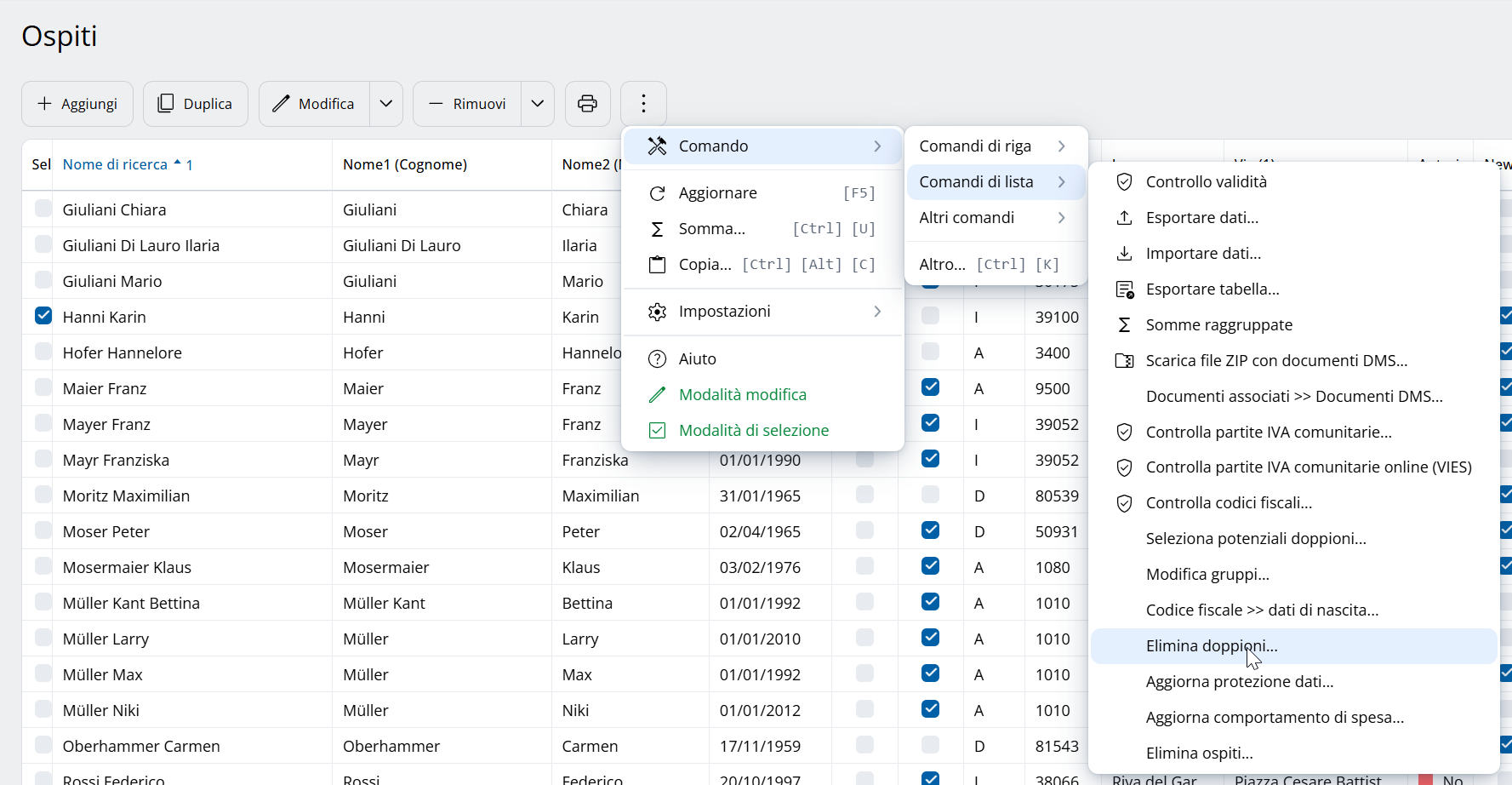This screenshot has width=1512, height=785.
Task: Click the Duplica button
Action: coord(196,104)
